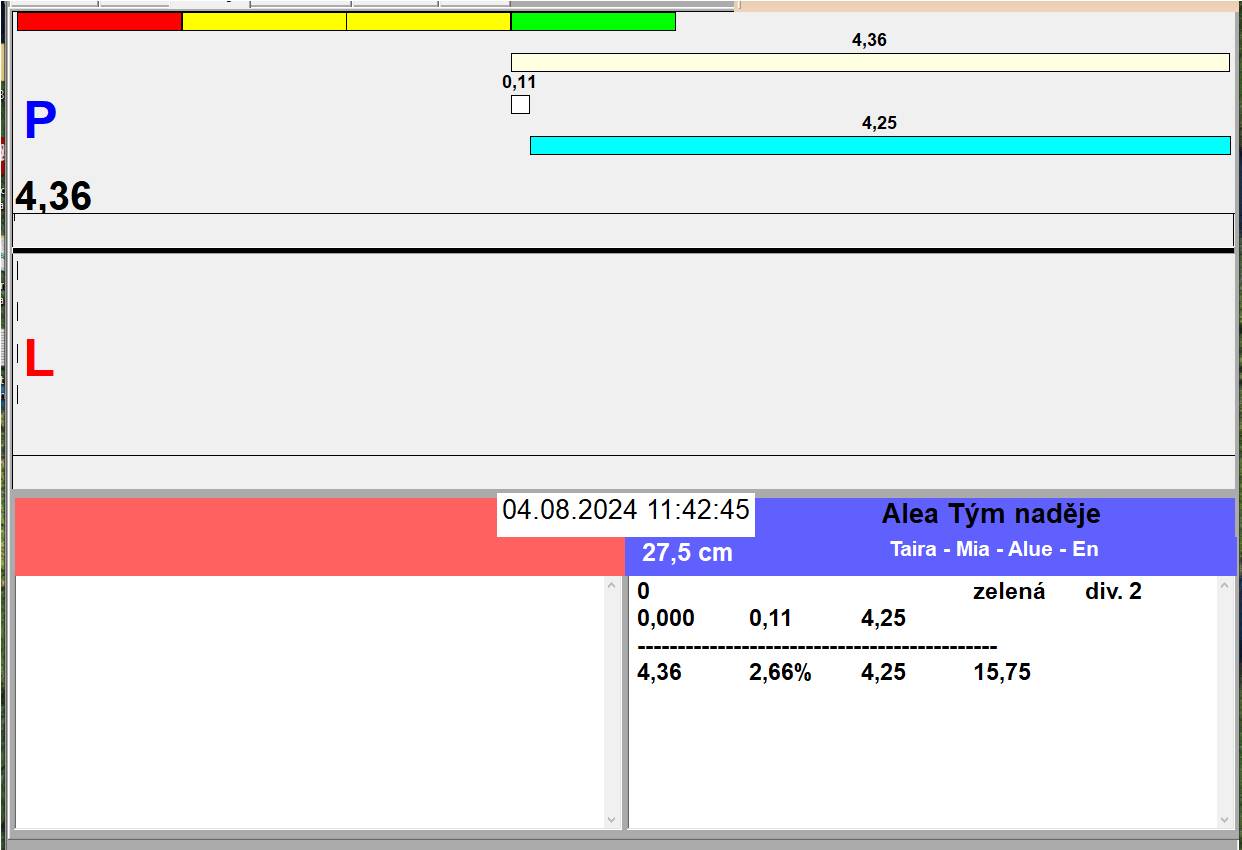
Task: Click the blue P lane letter
Action: [x=40, y=122]
